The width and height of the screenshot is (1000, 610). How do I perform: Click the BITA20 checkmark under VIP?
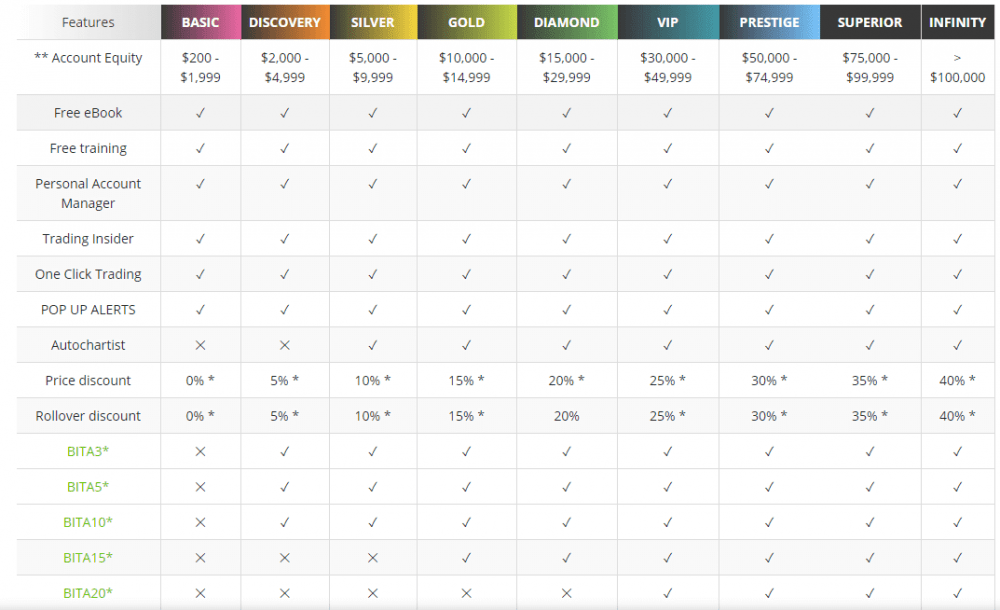point(668,593)
